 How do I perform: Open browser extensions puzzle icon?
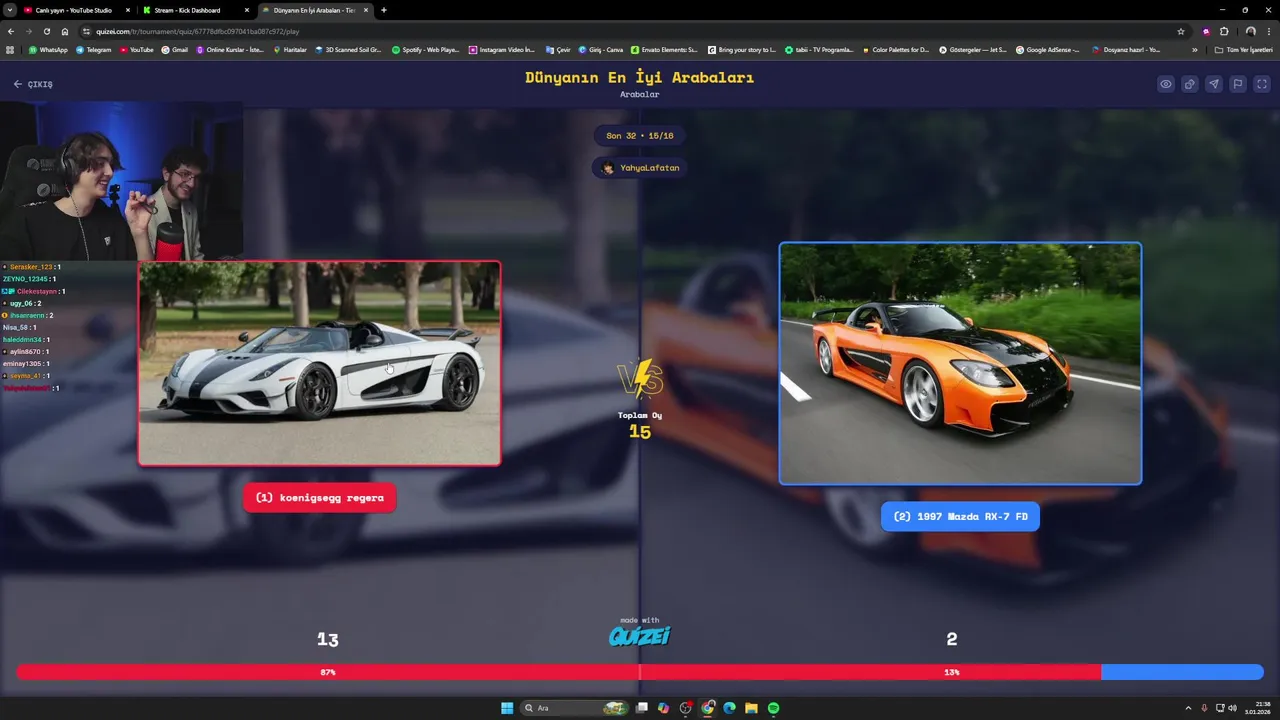point(1224,31)
